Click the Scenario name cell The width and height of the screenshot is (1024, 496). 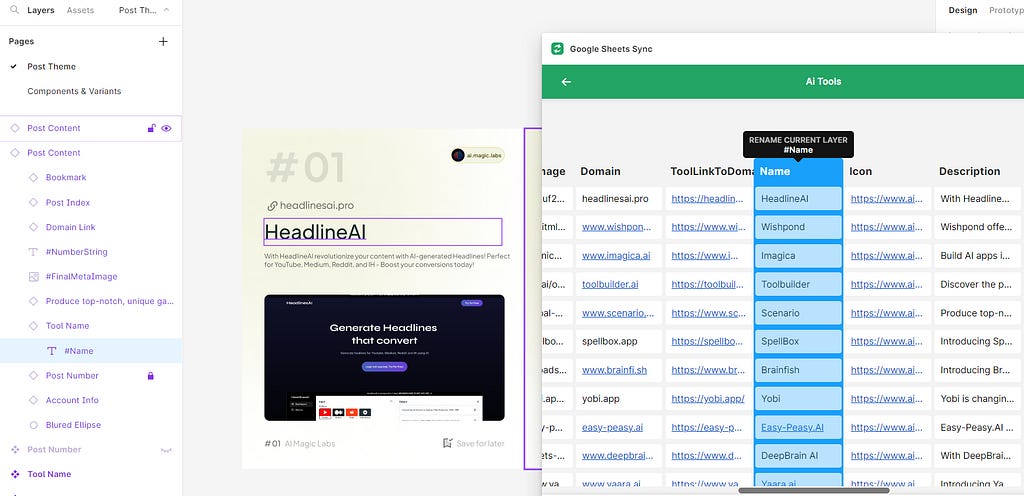[798, 313]
